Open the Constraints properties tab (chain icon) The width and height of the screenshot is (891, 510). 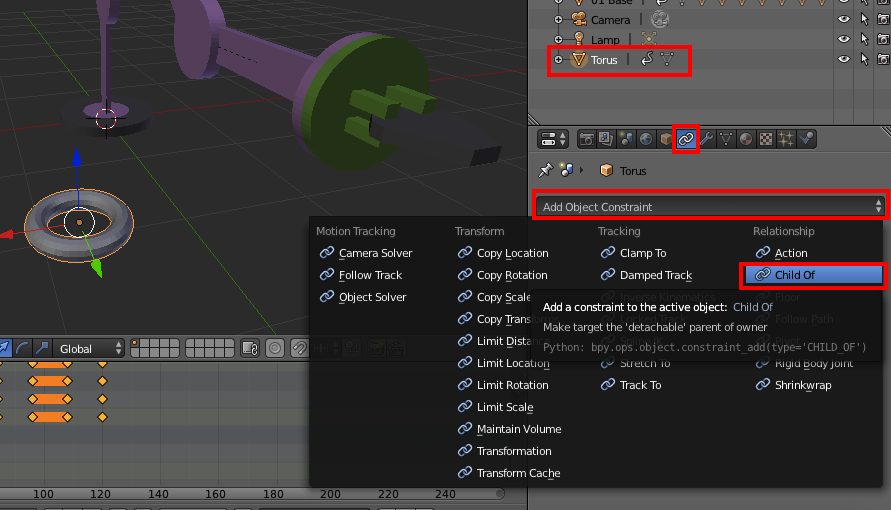686,139
